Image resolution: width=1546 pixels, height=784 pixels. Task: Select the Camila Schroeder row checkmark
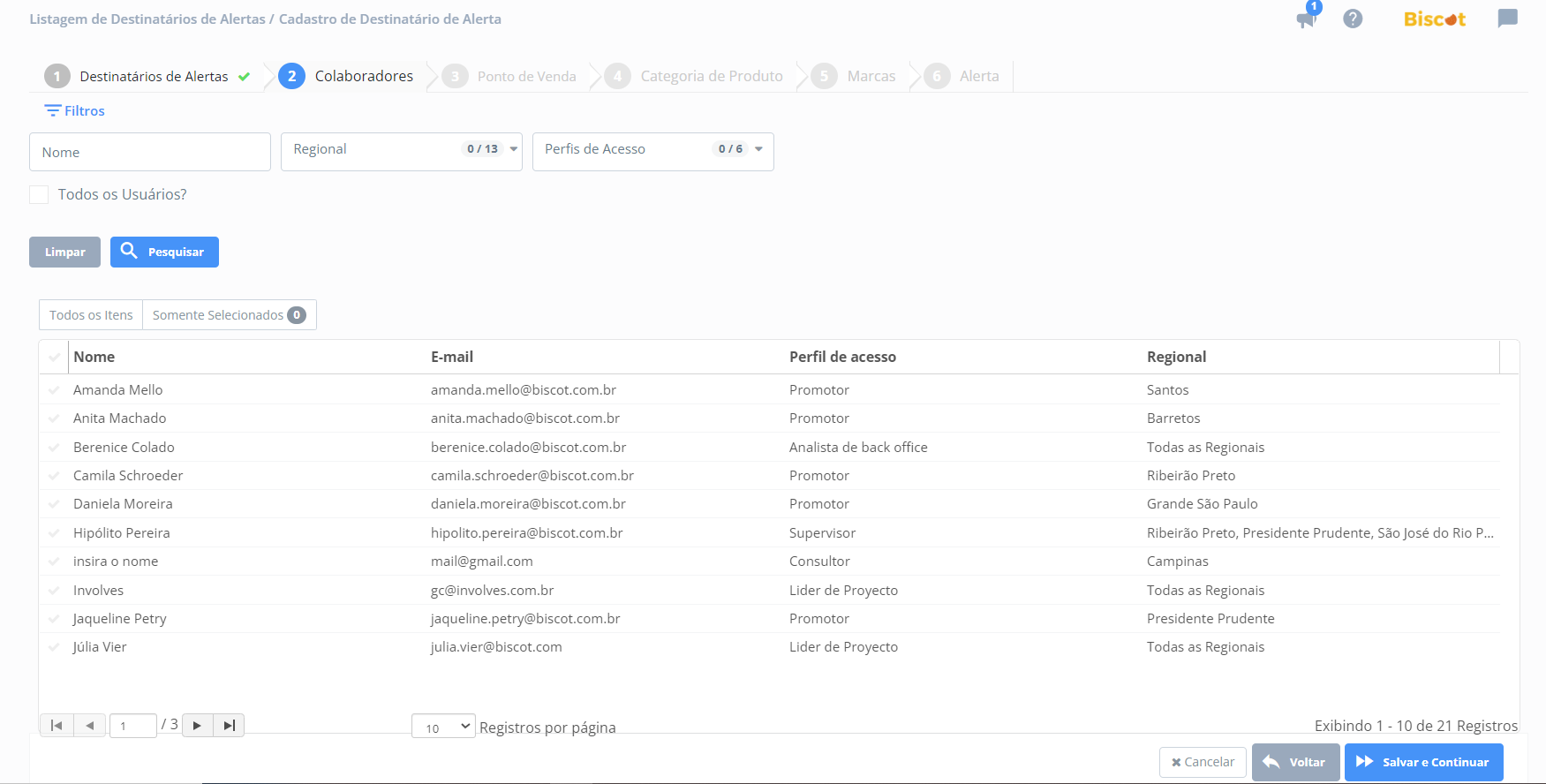(54, 475)
